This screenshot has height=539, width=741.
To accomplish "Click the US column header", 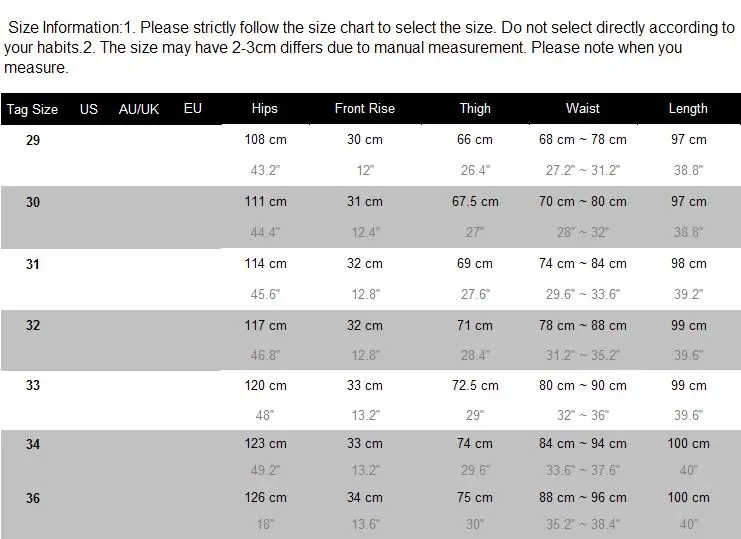I will [89, 110].
